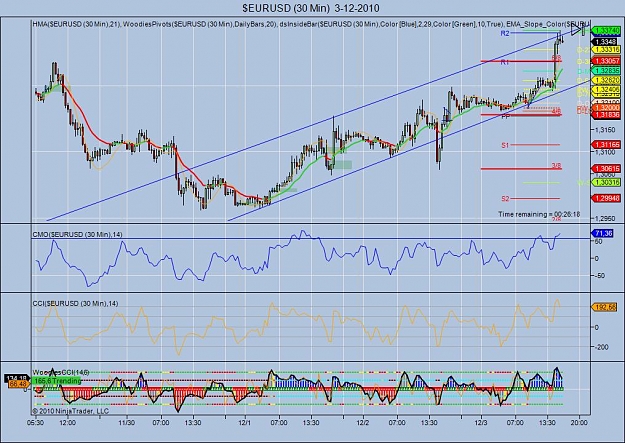Viewport: 625px width, 443px height.
Task: Click the green 165,6 Trending status label
Action: (56, 381)
